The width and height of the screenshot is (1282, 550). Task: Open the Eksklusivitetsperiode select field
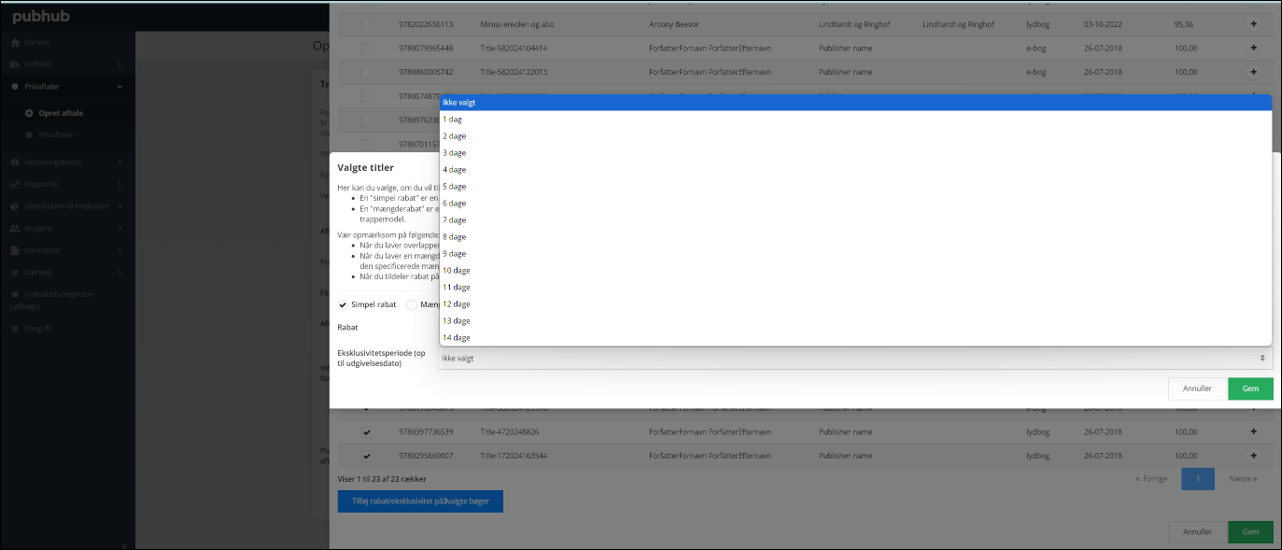(854, 358)
